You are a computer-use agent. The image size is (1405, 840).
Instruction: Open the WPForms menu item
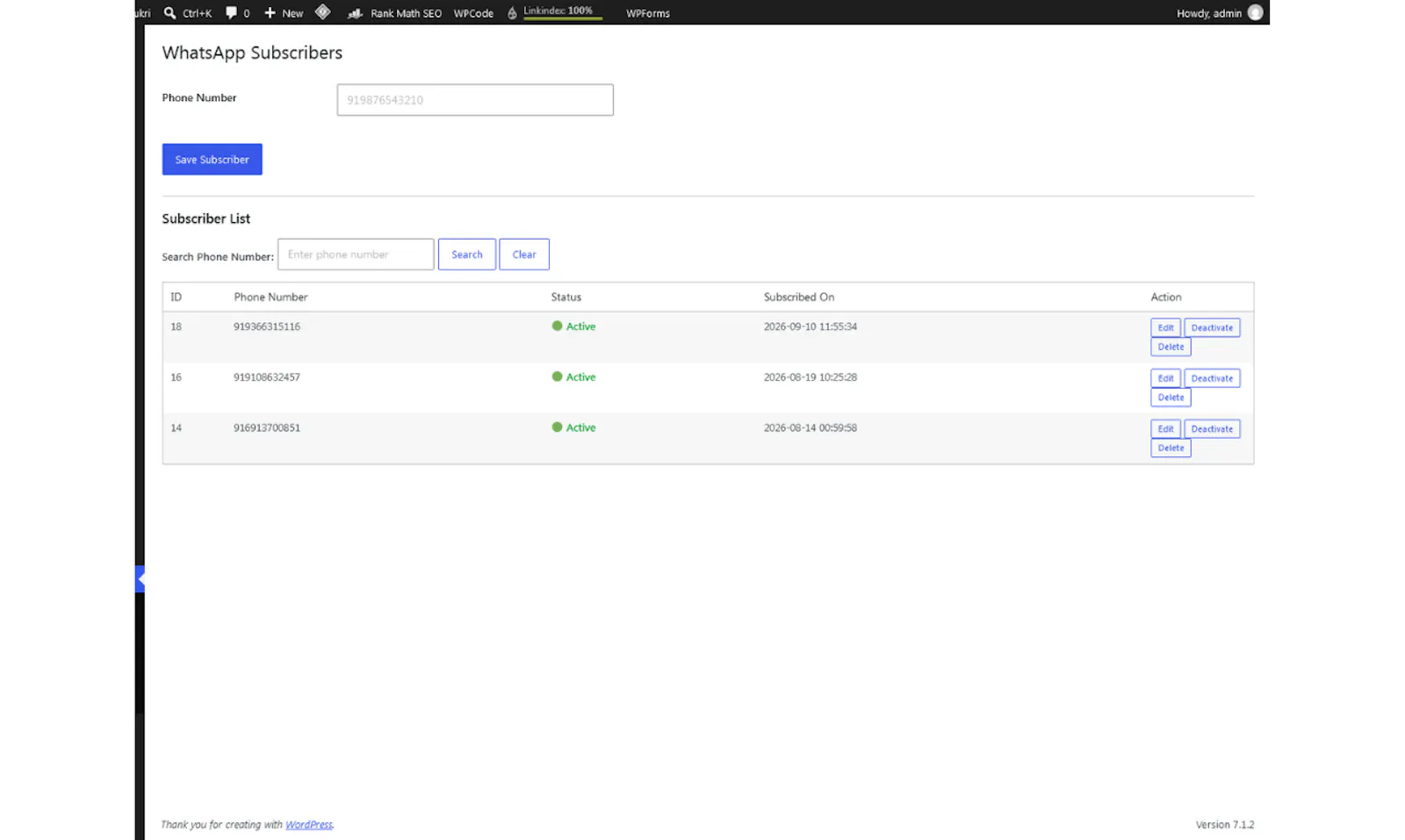648,13
